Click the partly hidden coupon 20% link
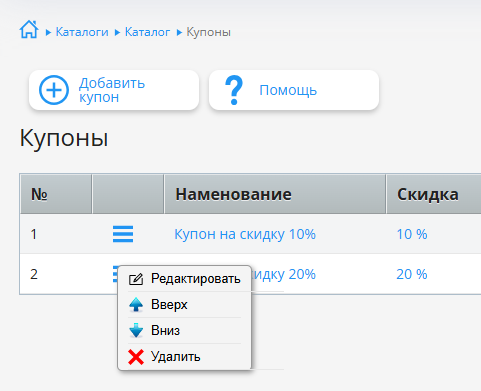 tap(283, 274)
